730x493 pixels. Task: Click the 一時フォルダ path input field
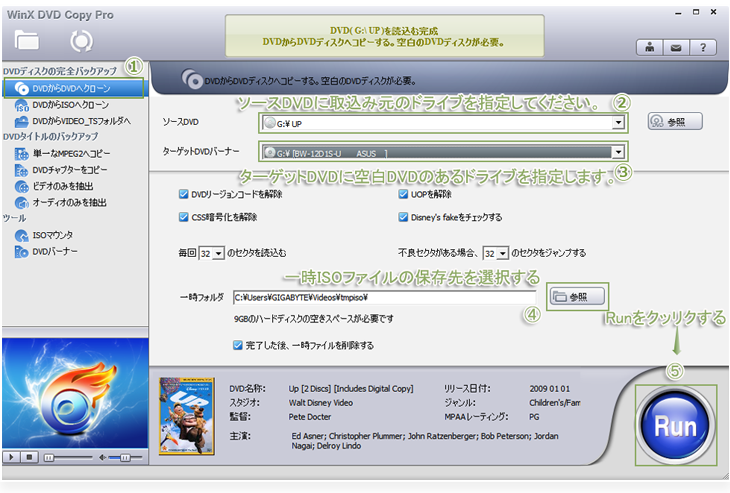[x=384, y=297]
